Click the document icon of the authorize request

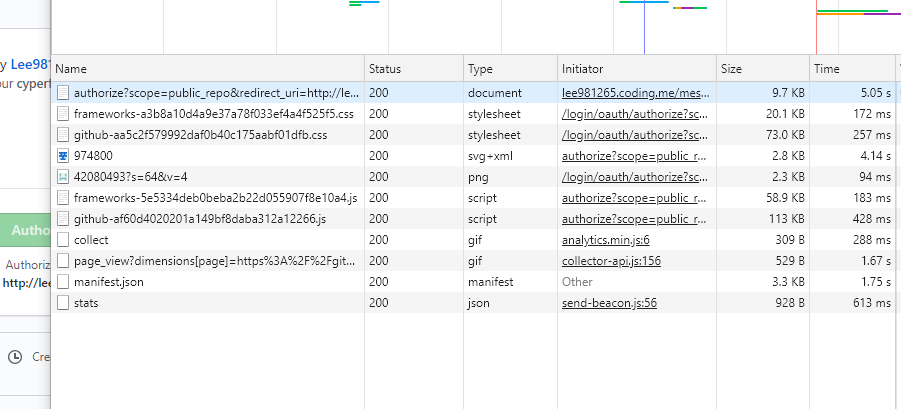click(x=64, y=93)
